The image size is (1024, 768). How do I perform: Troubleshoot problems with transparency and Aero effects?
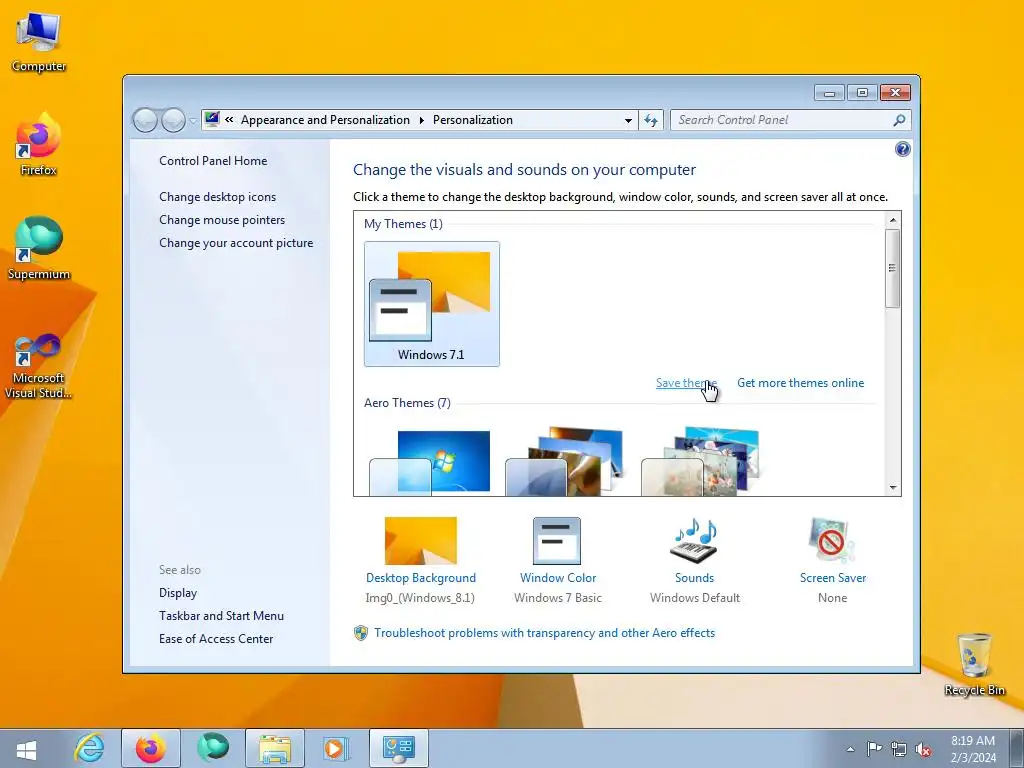point(544,633)
